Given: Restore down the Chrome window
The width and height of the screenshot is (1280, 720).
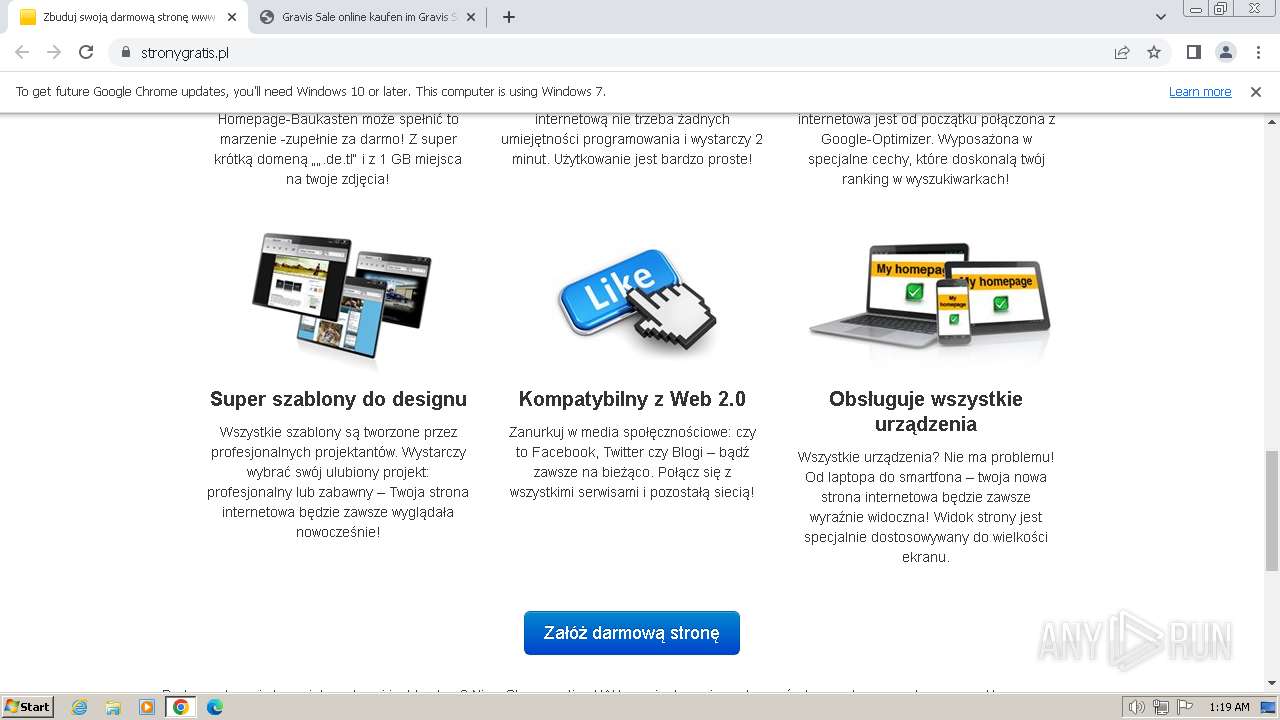Looking at the screenshot, I should pos(1221,8).
